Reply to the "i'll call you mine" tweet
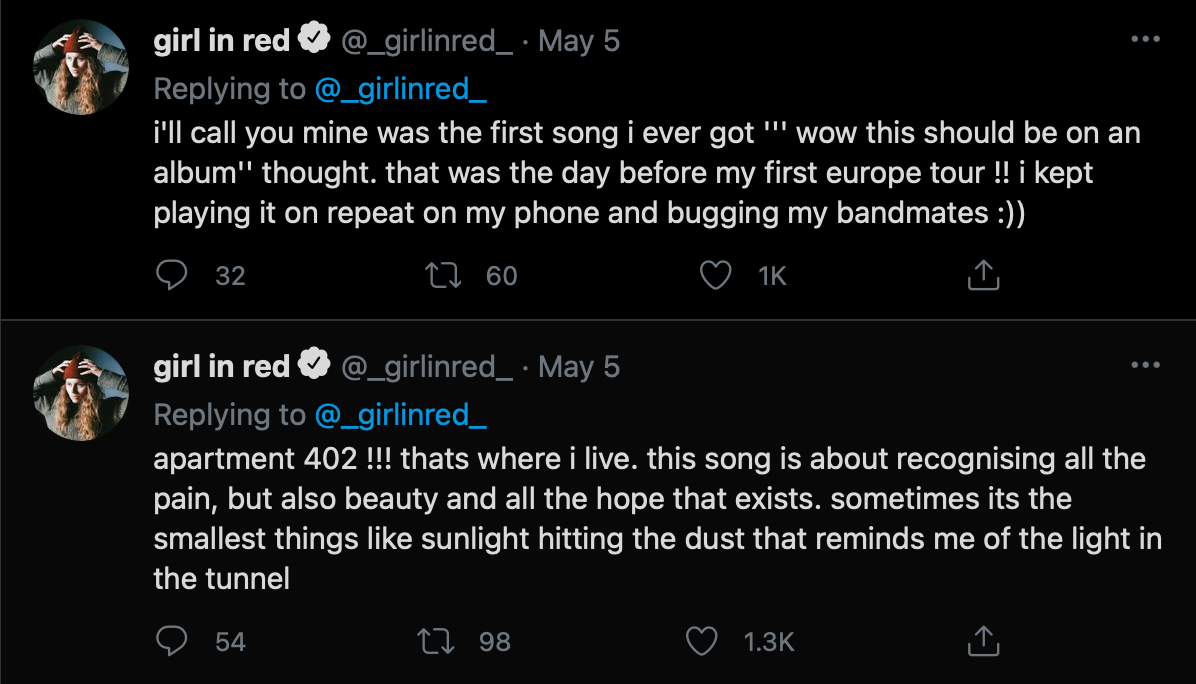 click(x=172, y=275)
